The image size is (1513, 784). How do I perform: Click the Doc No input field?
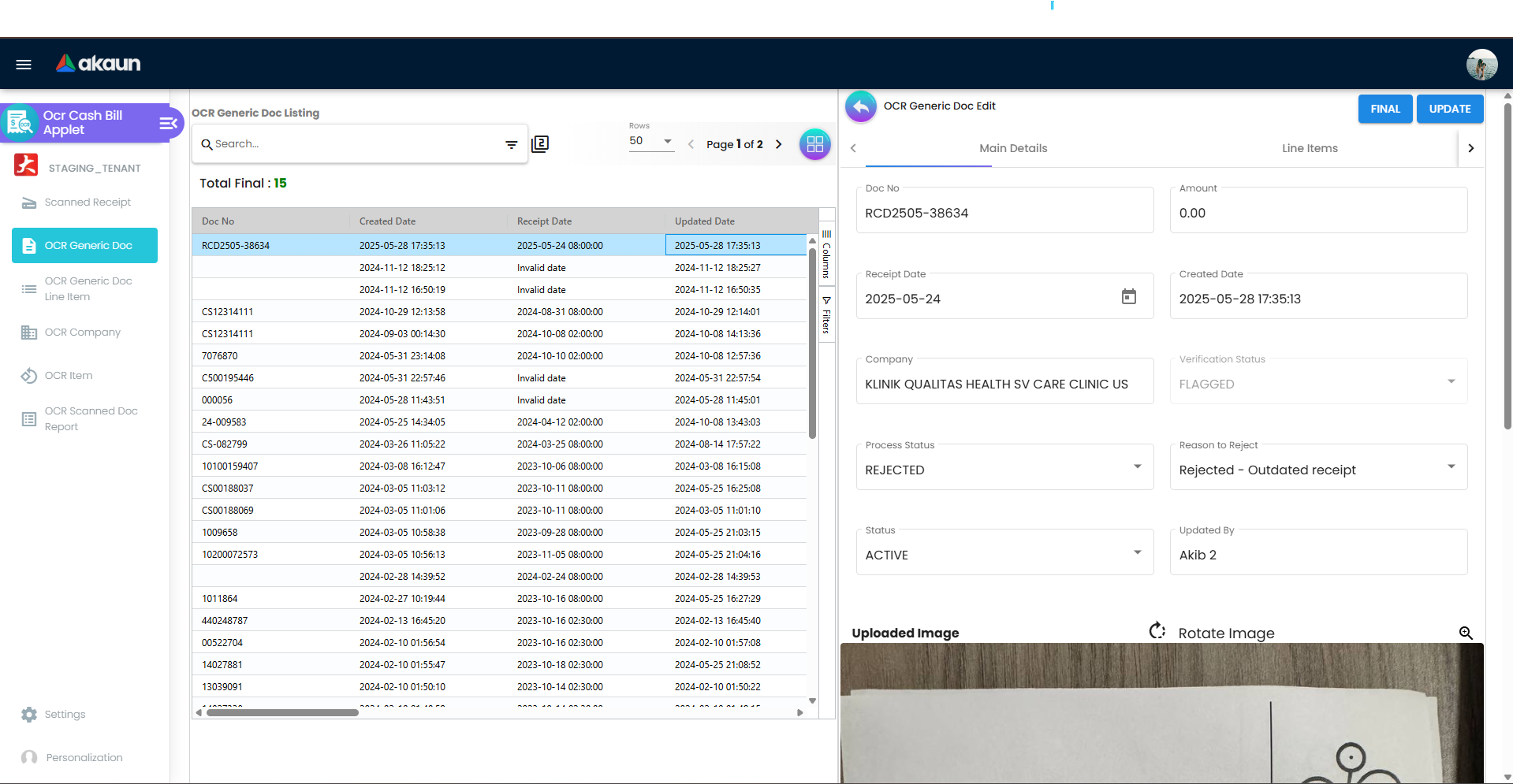pyautogui.click(x=1005, y=210)
